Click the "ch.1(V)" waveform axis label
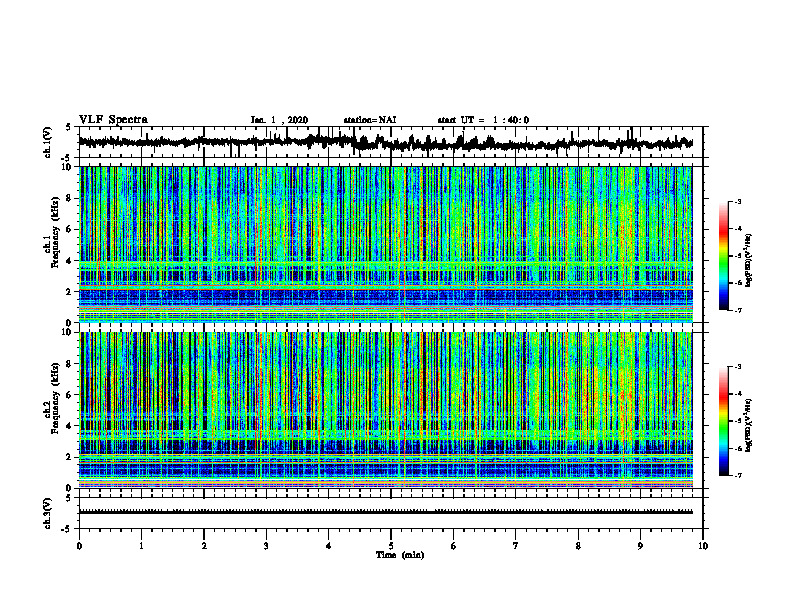 coord(48,142)
